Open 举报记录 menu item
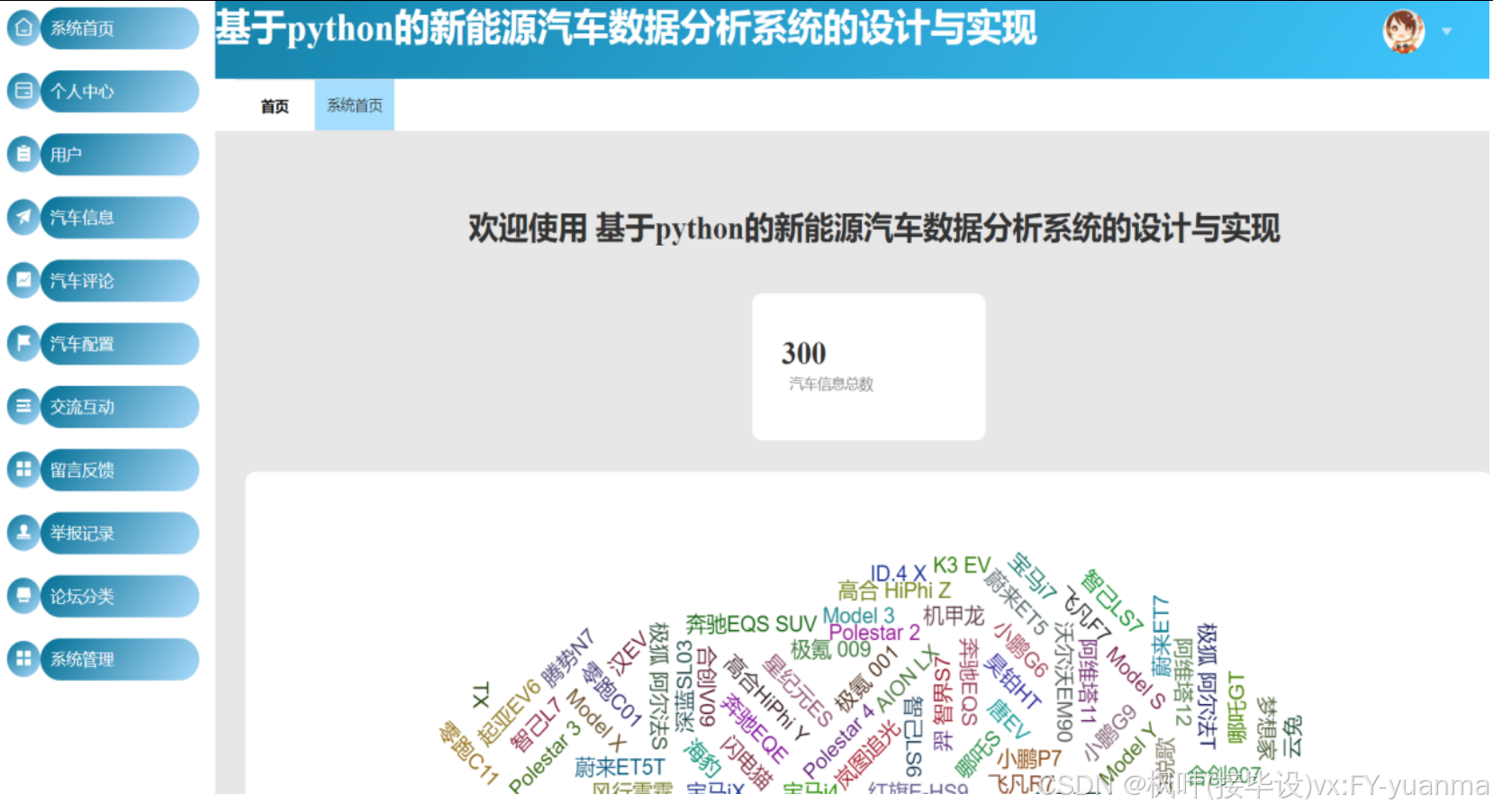 [x=120, y=532]
